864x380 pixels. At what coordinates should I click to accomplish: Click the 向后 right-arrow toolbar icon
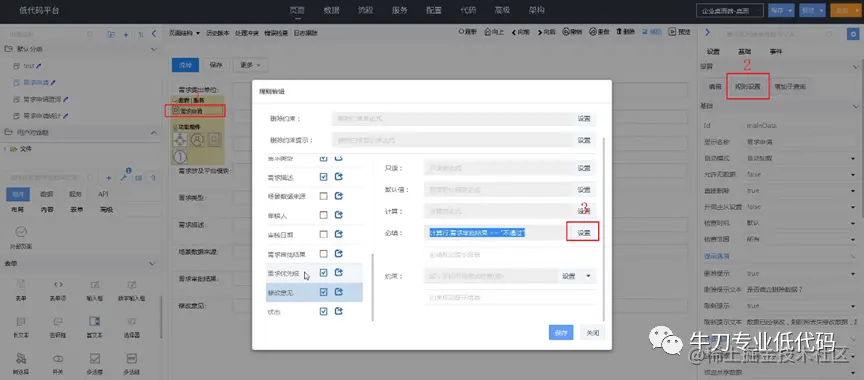pyautogui.click(x=540, y=32)
